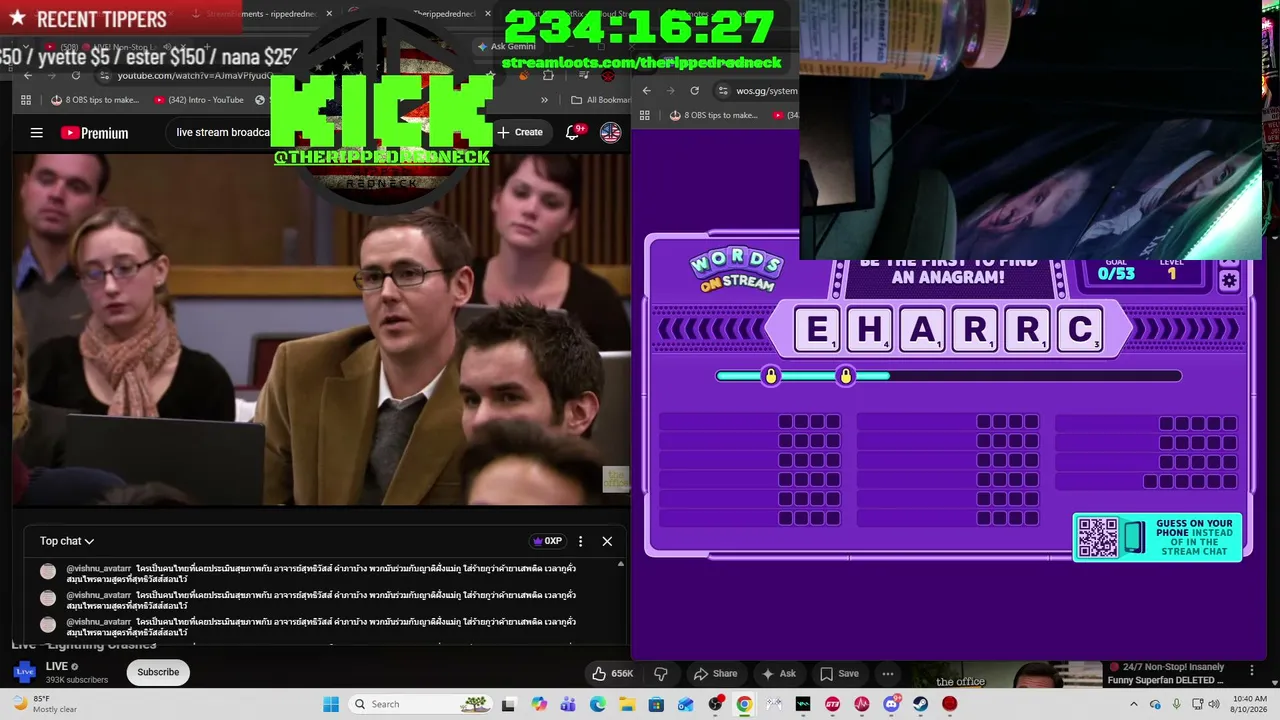1280x720 pixels.
Task: Click the Words on Stream level progress bar
Action: pos(948,376)
